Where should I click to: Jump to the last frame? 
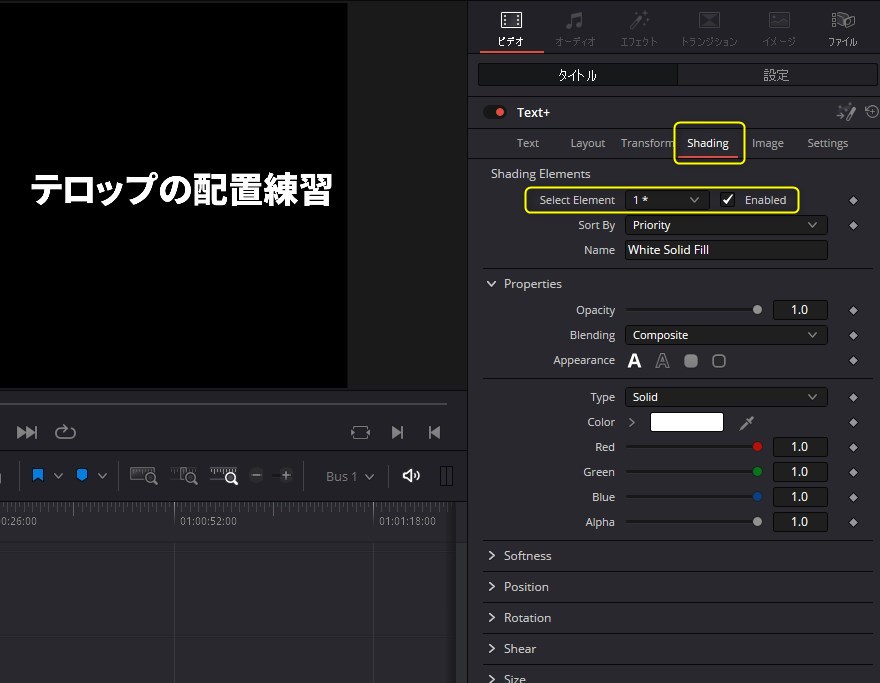(x=397, y=432)
